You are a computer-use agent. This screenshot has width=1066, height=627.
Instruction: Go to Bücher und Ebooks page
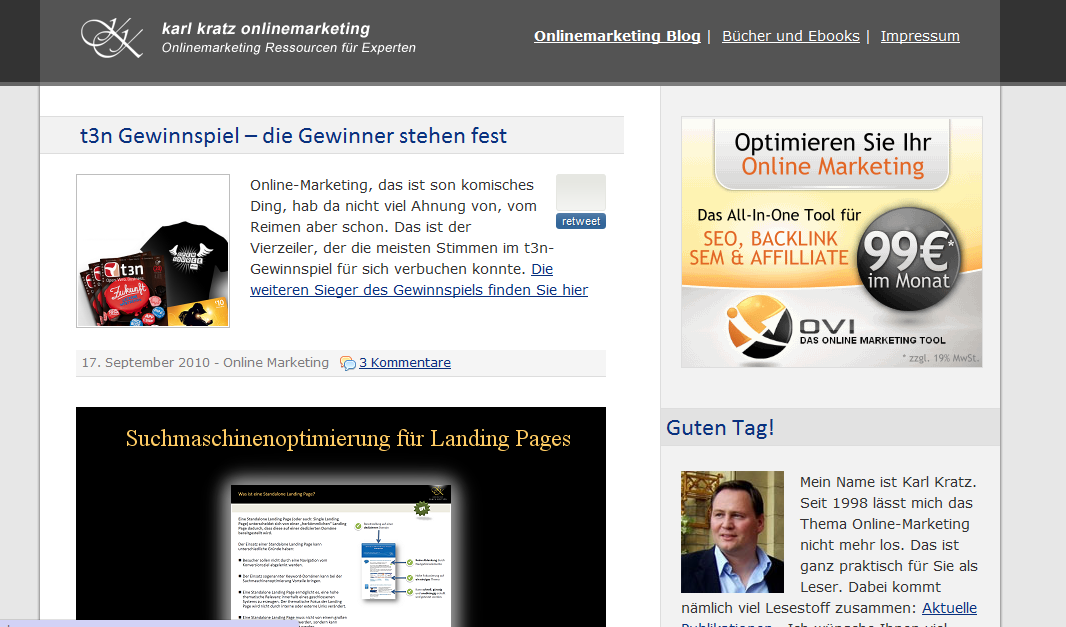click(x=791, y=36)
